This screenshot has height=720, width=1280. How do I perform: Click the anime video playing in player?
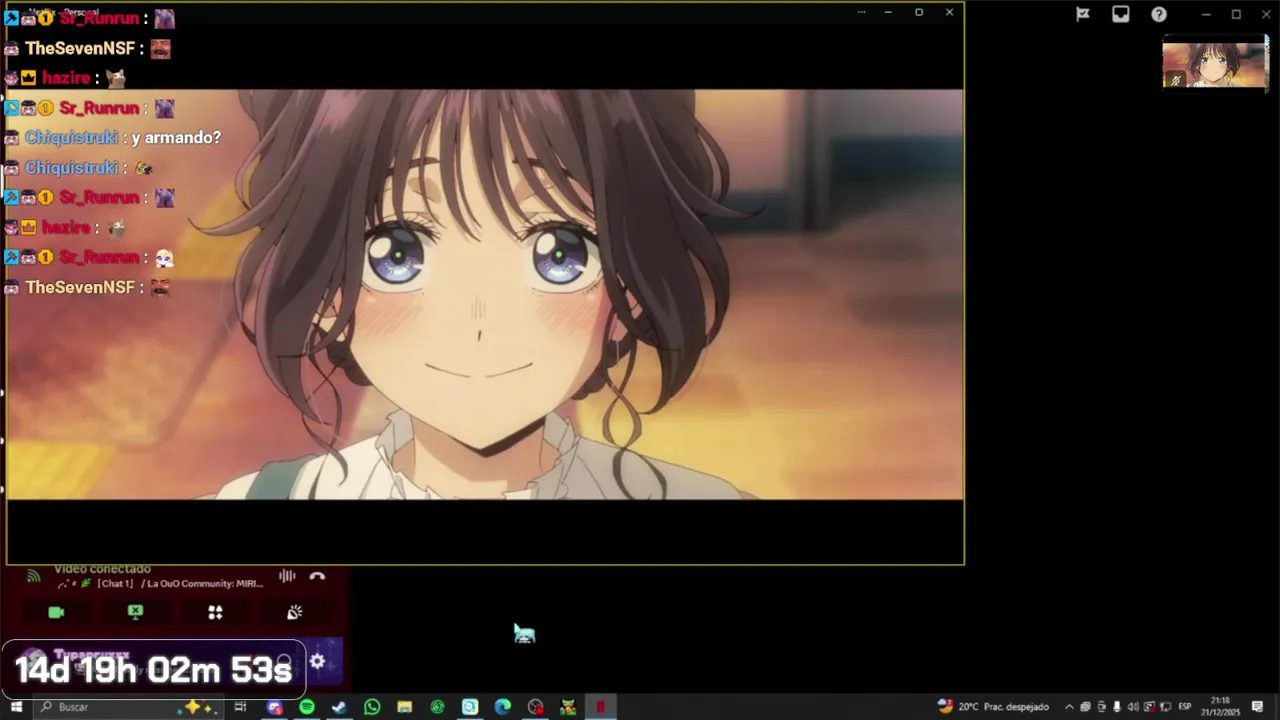pyautogui.click(x=485, y=295)
